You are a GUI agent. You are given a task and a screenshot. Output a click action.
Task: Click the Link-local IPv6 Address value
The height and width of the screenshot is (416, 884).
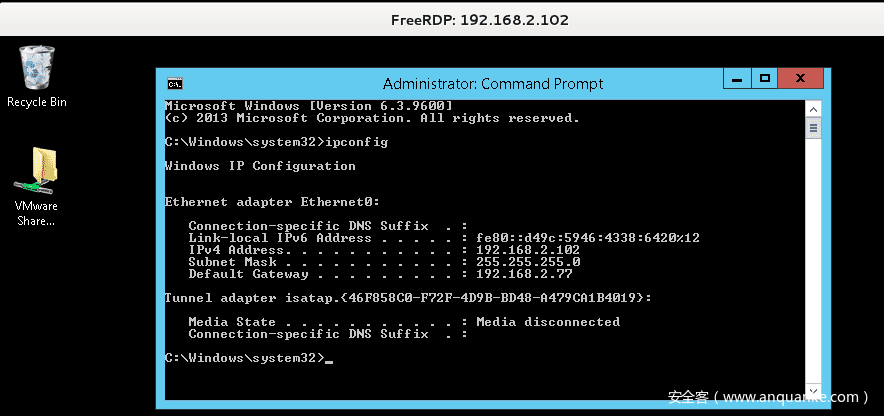[587, 238]
